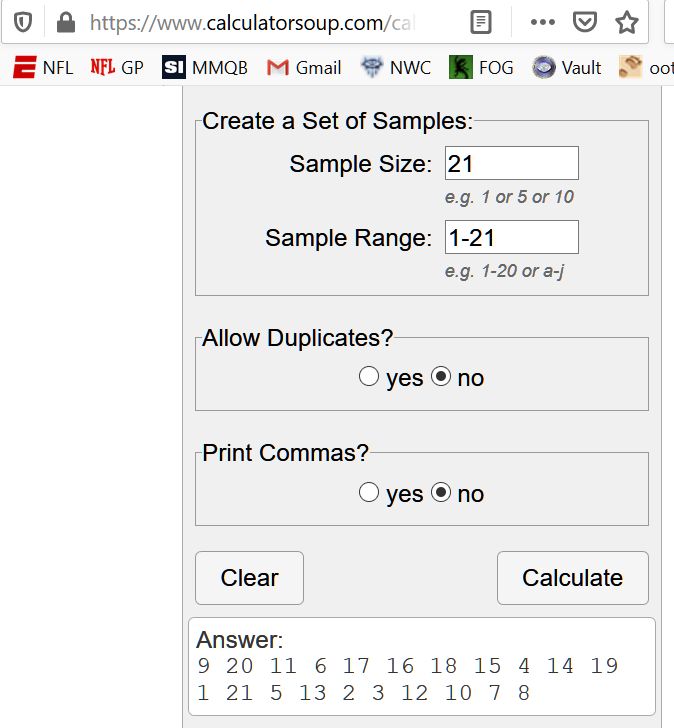Click the Pocket save icon
674x728 pixels.
[x=585, y=21]
